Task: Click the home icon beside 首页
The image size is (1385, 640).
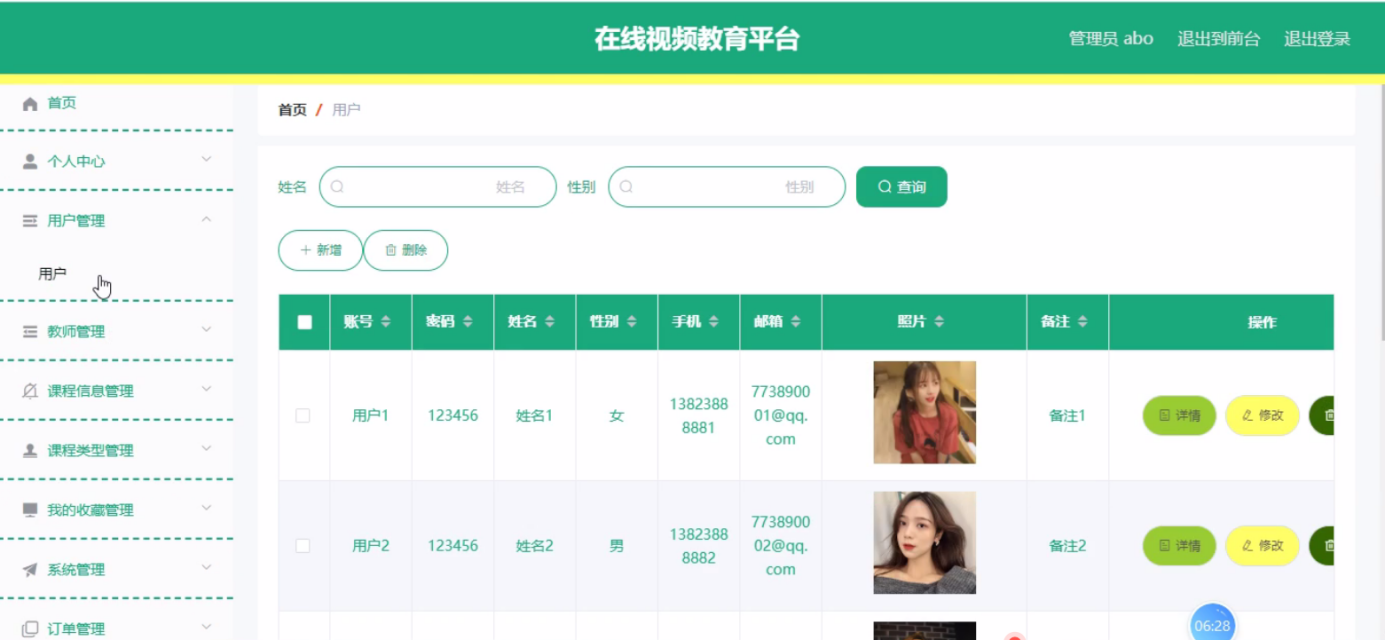Action: tap(30, 104)
